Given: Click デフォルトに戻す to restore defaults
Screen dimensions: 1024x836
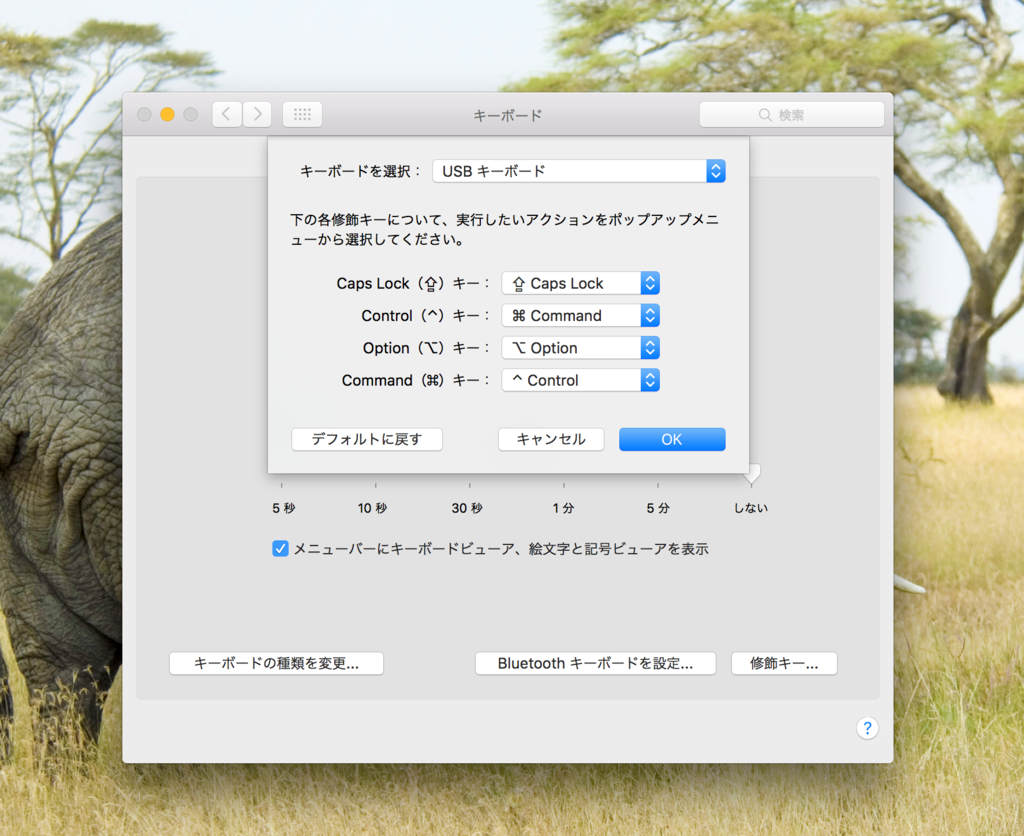Looking at the screenshot, I should point(366,439).
